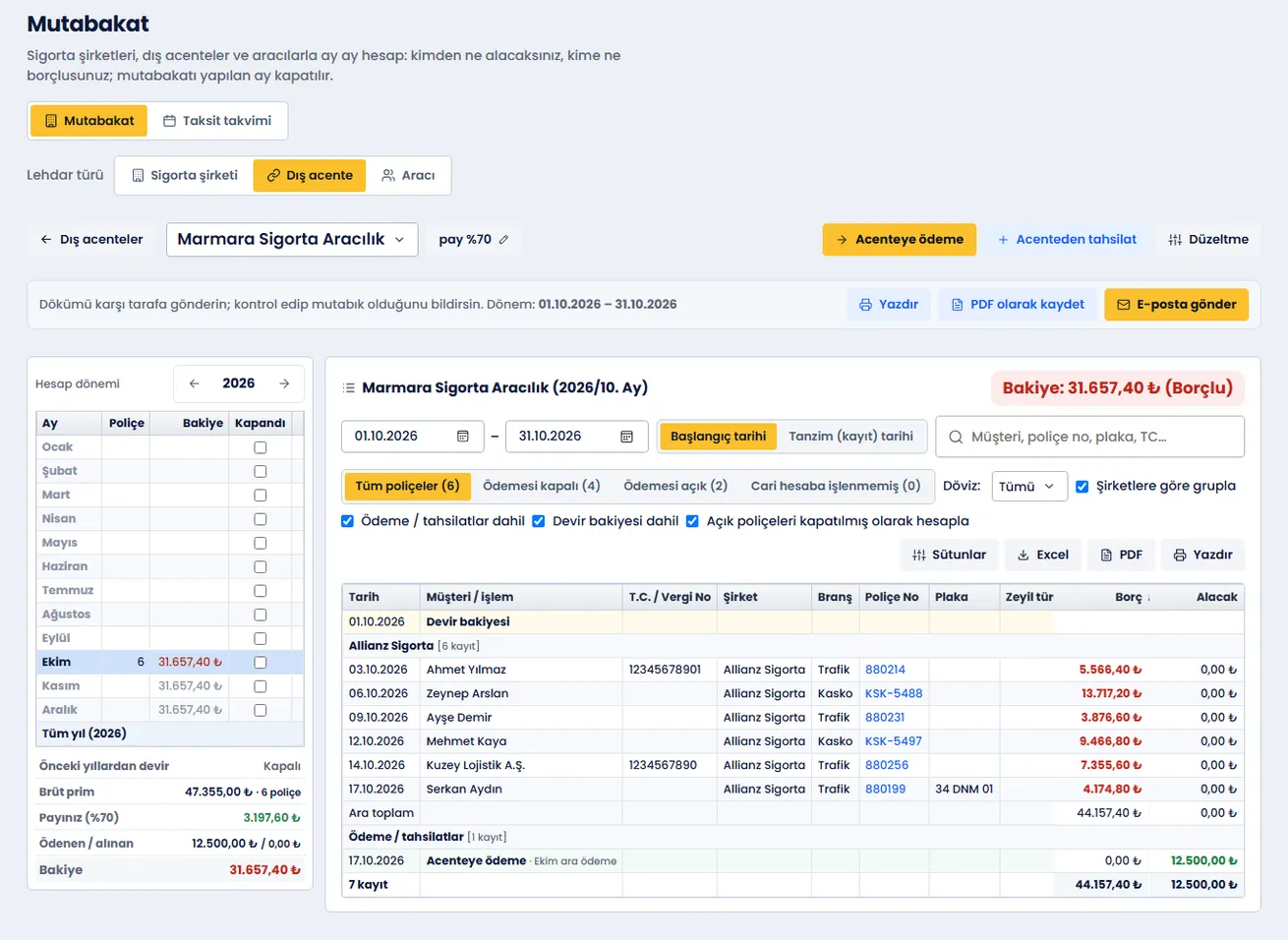
Task: Open policy link 880199
Action: [x=885, y=790]
